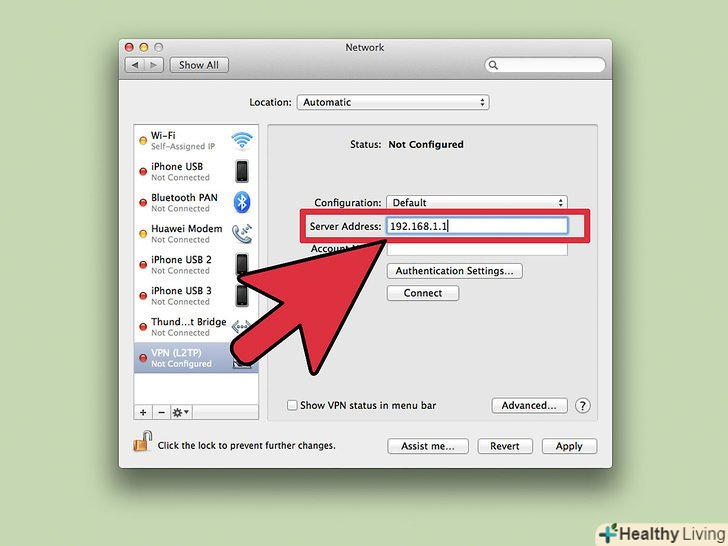Select iPhone USB 2 service
This screenshot has height=546, width=728.
point(196,265)
